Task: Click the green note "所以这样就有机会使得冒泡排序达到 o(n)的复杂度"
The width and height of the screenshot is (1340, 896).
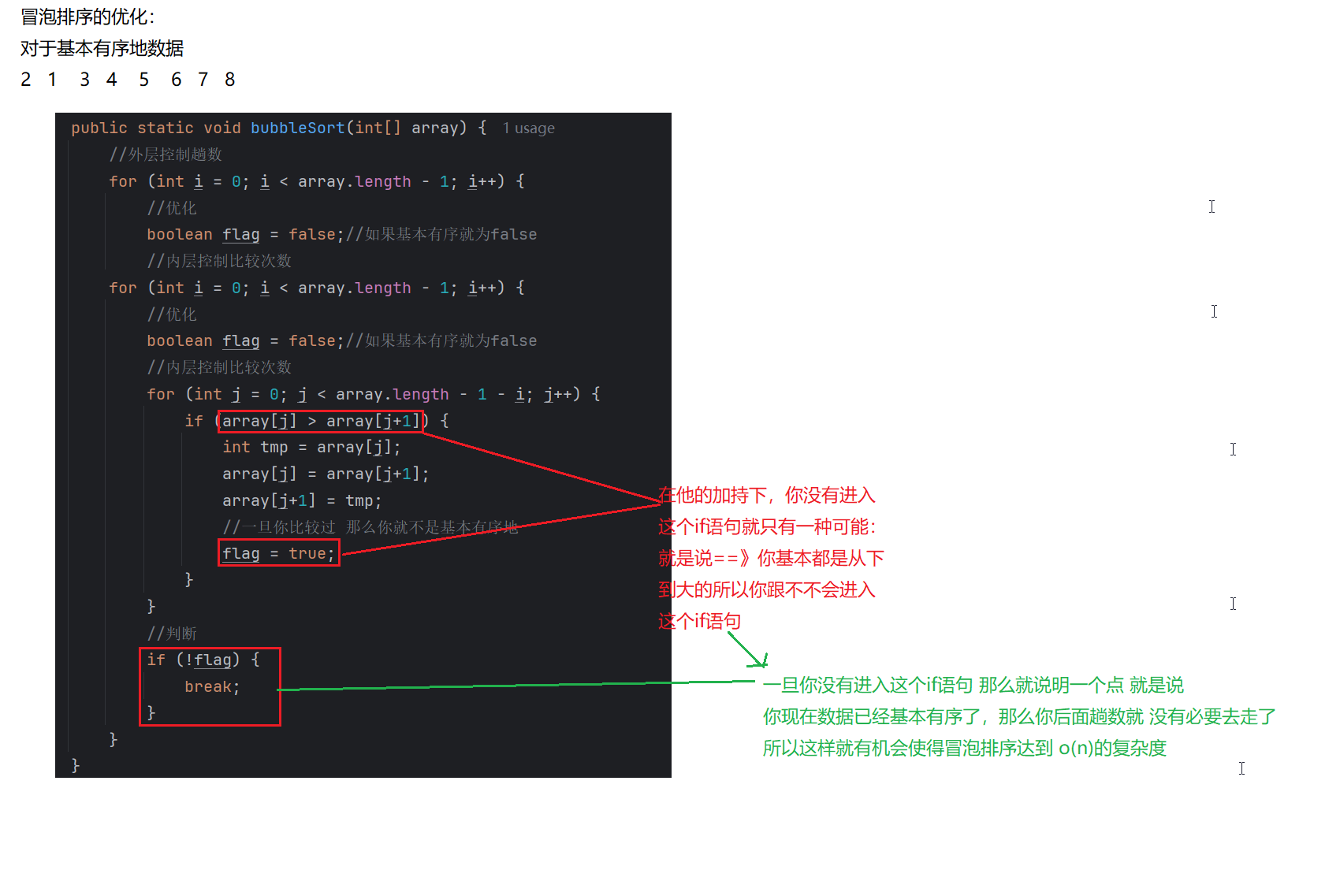Action: coord(965,748)
